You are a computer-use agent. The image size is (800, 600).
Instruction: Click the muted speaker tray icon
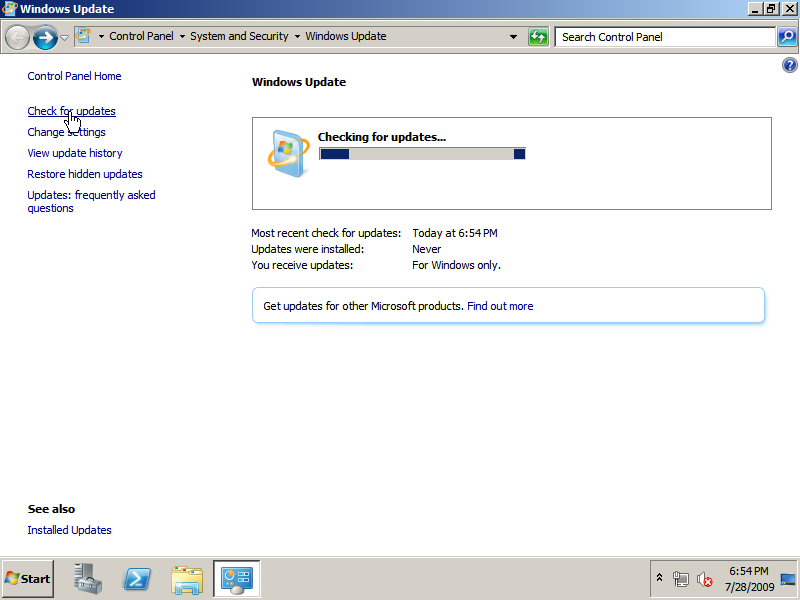[x=705, y=579]
